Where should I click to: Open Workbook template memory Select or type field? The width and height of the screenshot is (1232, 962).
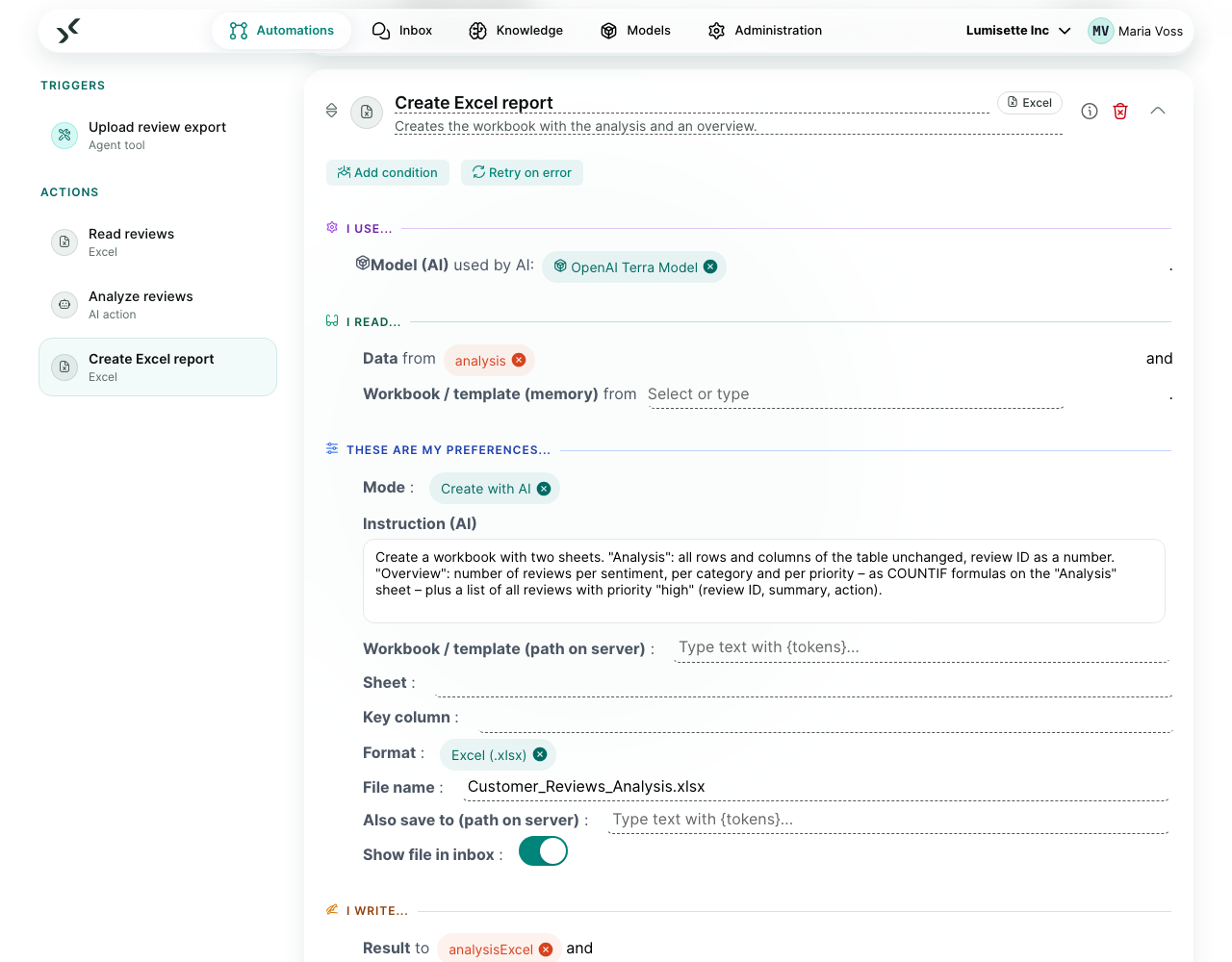click(x=855, y=394)
